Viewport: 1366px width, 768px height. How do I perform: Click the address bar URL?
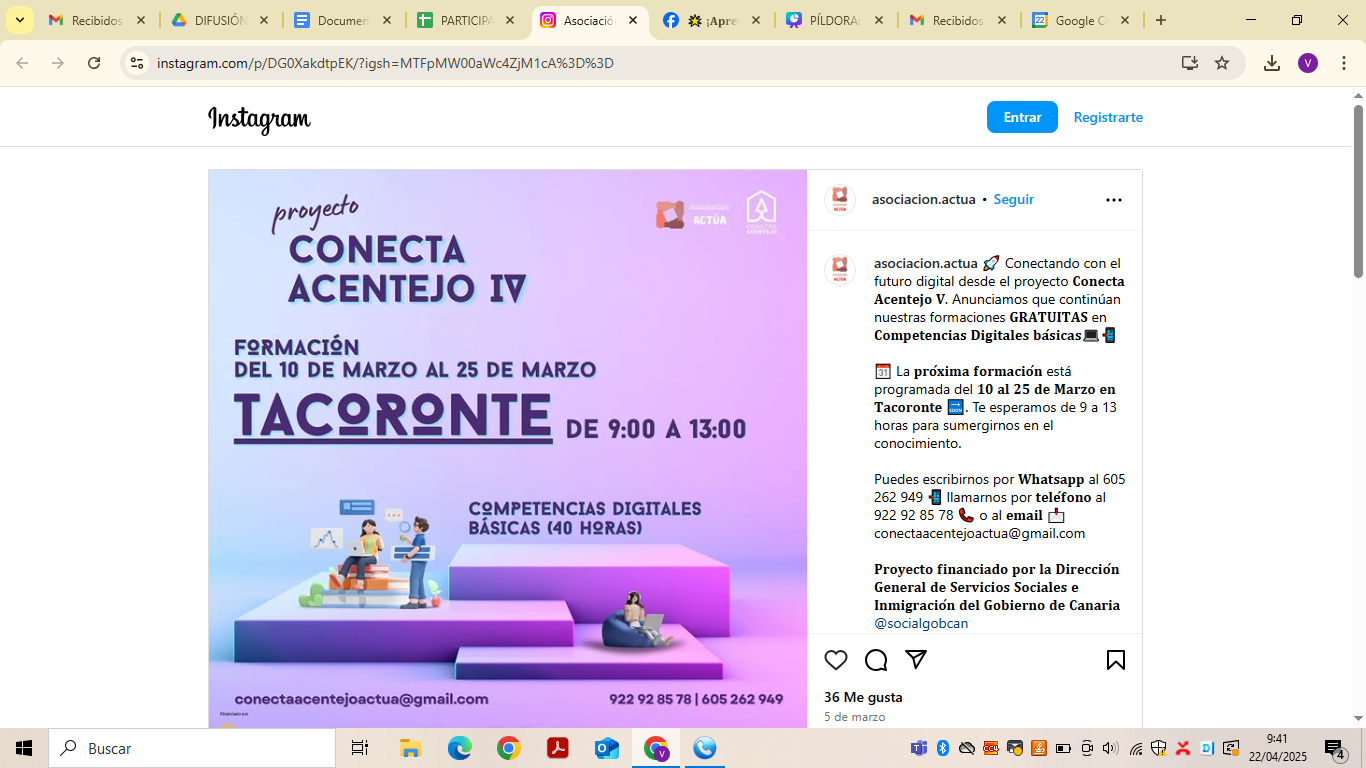(385, 63)
